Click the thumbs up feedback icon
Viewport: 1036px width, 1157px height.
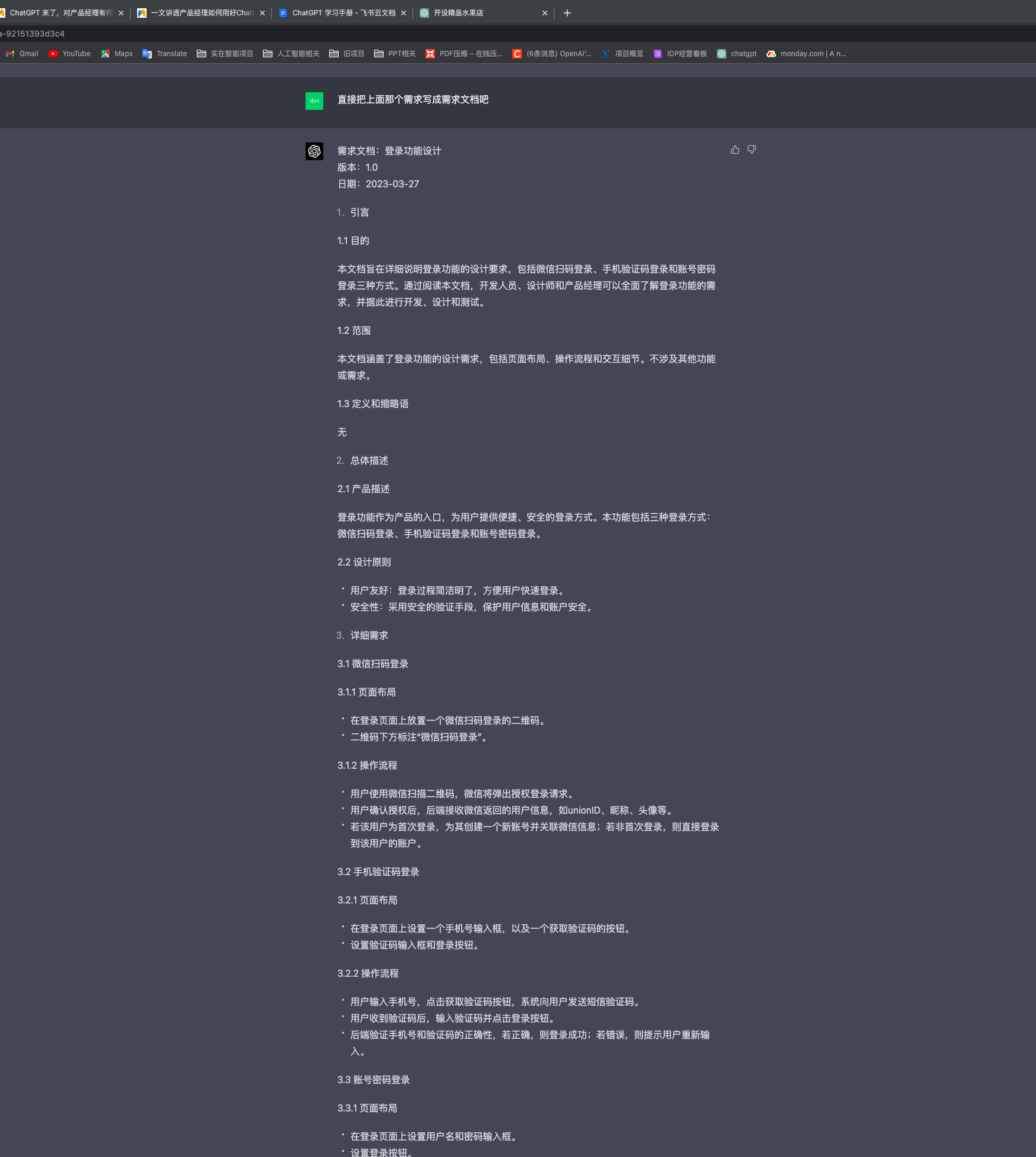tap(735, 150)
